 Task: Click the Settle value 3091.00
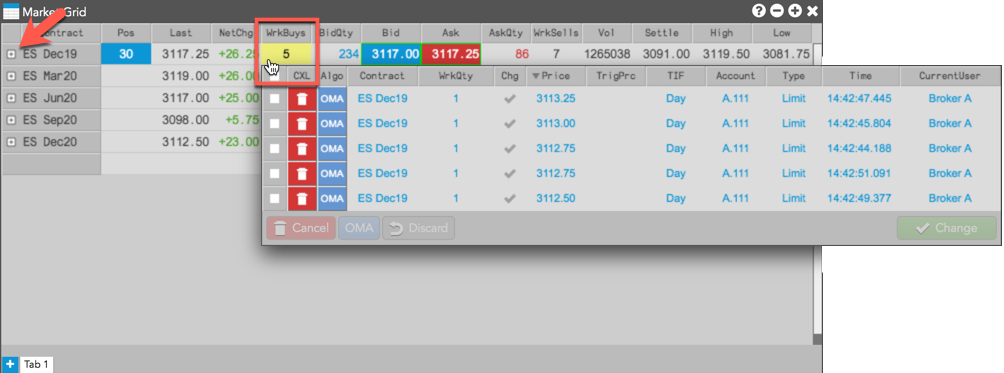click(666, 54)
